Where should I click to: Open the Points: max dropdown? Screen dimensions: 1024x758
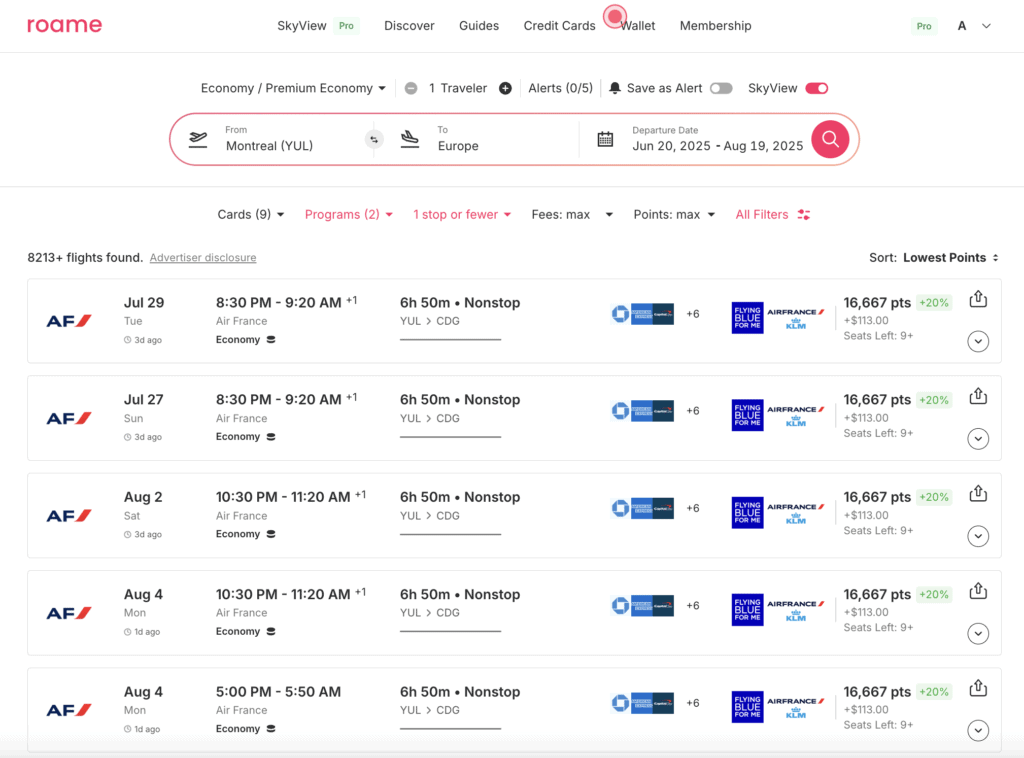pyautogui.click(x=674, y=215)
